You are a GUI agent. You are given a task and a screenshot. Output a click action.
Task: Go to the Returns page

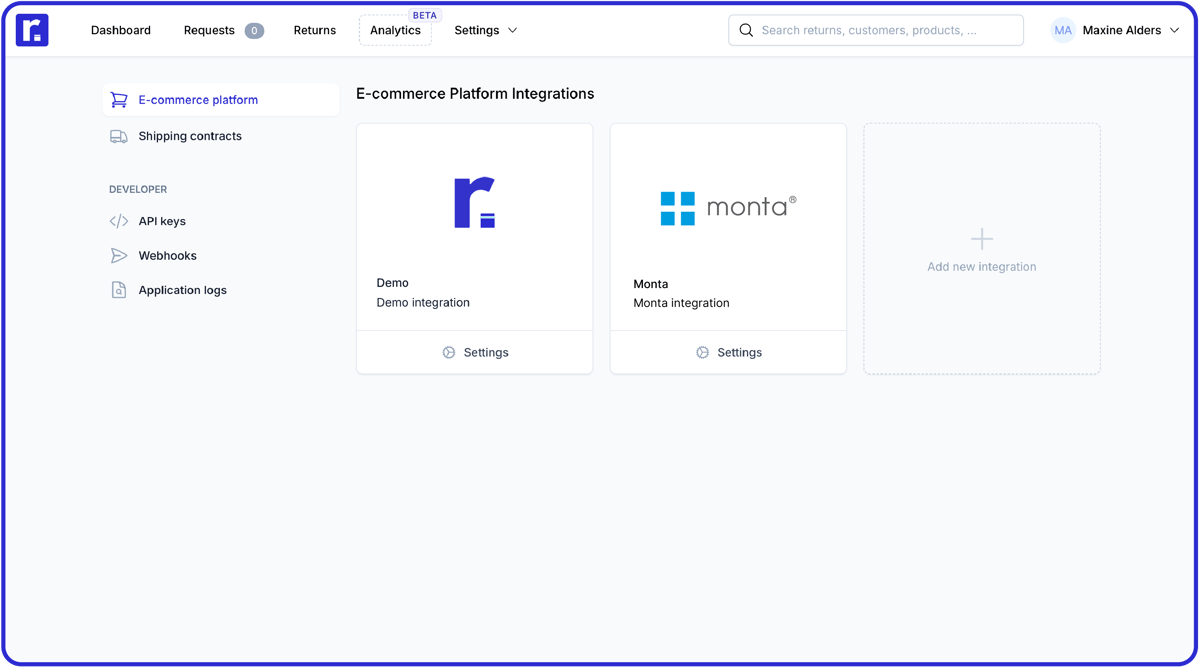[315, 30]
